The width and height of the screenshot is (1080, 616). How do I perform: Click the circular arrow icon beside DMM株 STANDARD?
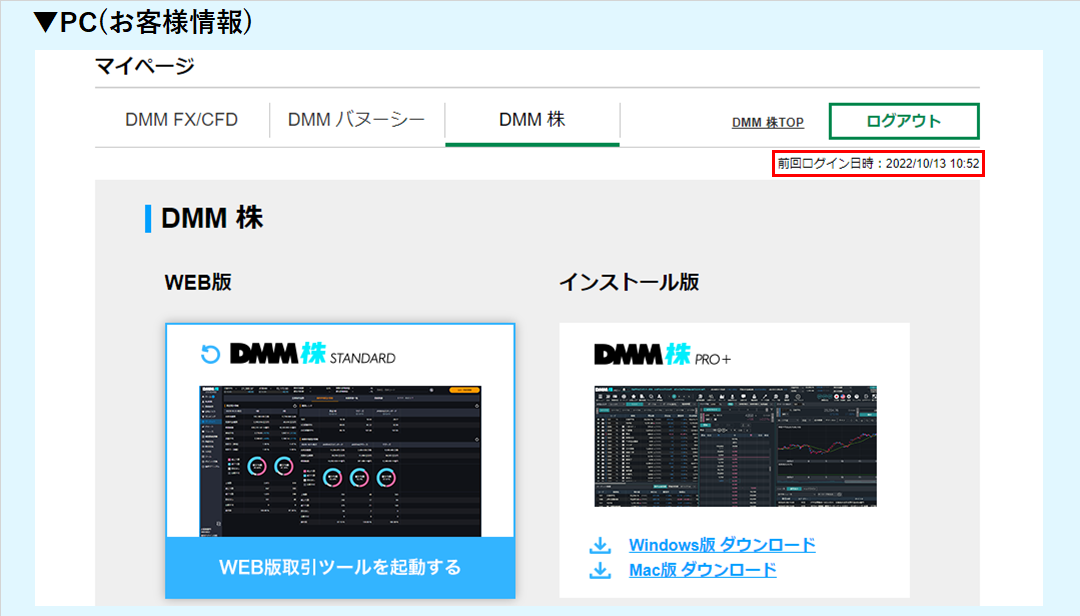(210, 355)
